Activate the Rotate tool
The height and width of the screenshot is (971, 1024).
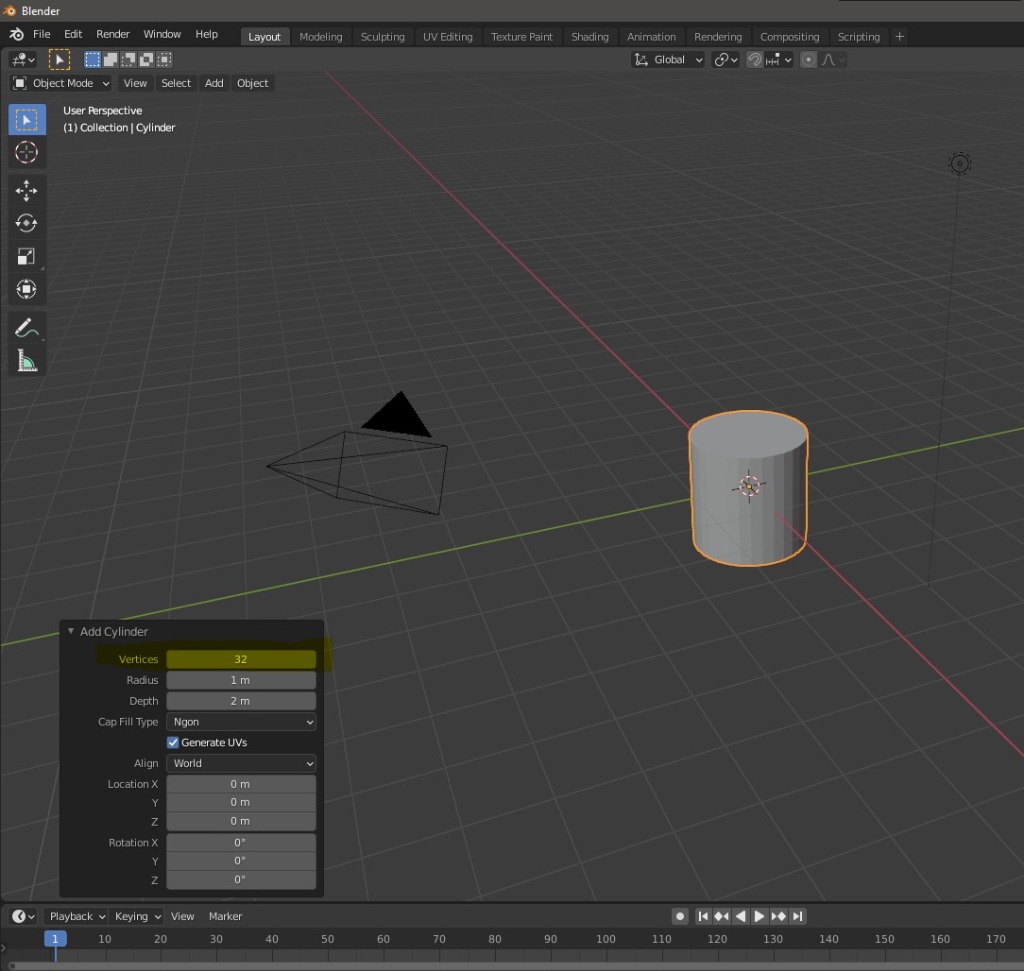coord(27,223)
